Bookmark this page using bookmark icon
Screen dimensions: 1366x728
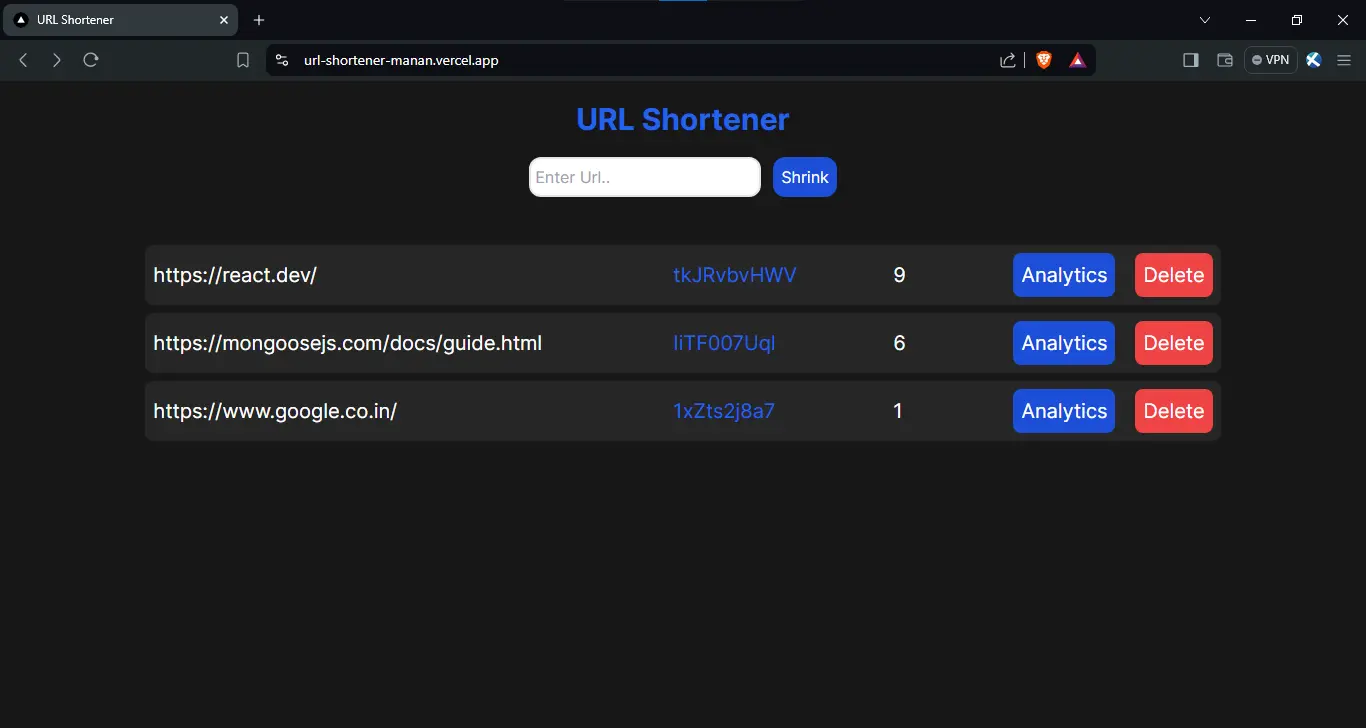(243, 60)
